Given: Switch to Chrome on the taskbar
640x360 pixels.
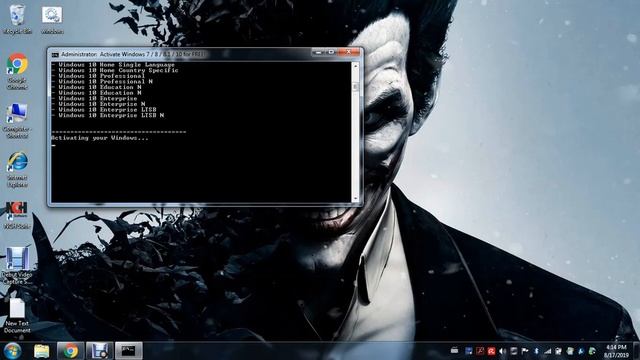Looking at the screenshot, I should pos(70,351).
